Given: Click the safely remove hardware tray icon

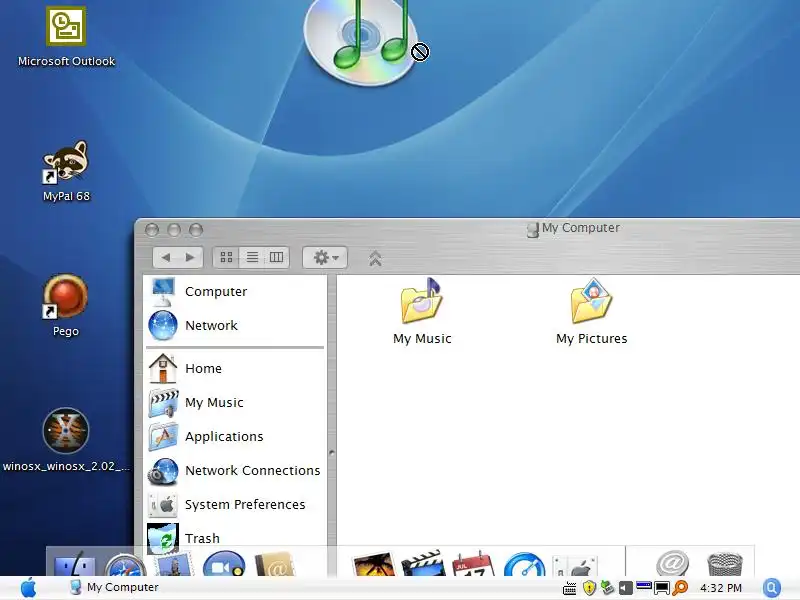Looking at the screenshot, I should click(x=607, y=588).
